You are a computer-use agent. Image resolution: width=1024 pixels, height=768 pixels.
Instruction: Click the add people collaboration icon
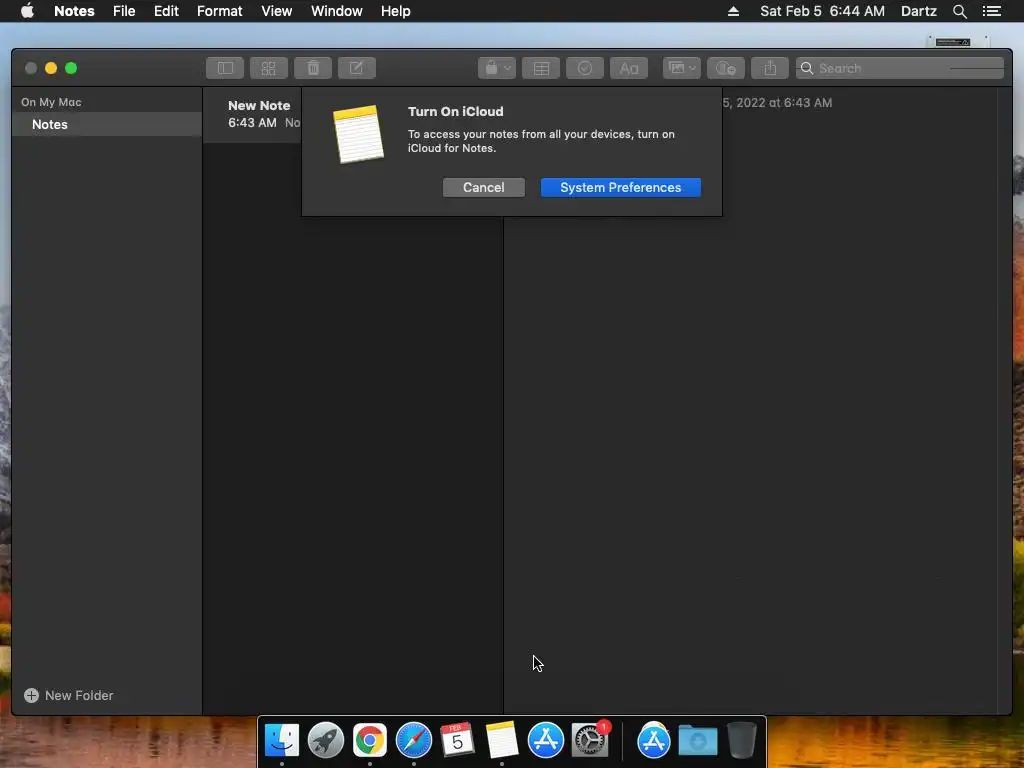coord(726,68)
